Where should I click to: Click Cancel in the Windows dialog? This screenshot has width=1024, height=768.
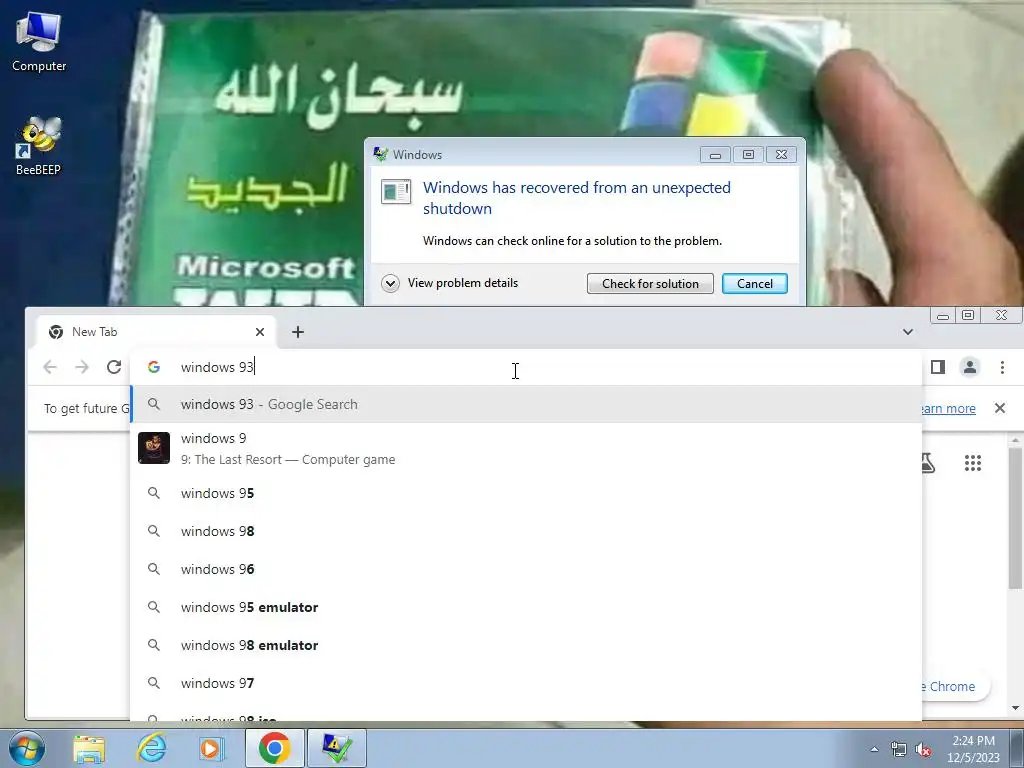(754, 283)
